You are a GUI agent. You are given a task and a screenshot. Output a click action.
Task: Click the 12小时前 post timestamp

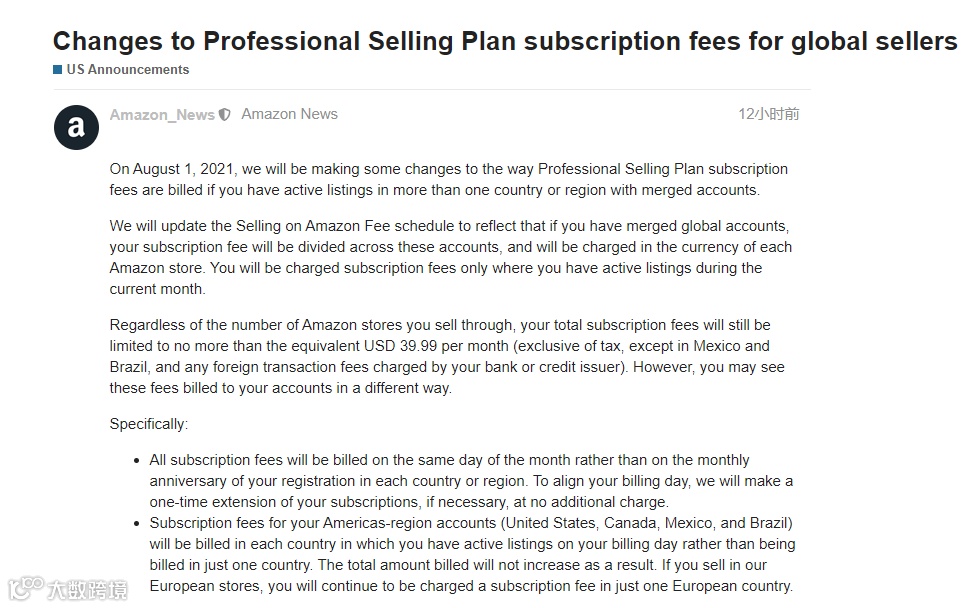pyautogui.click(x=769, y=114)
